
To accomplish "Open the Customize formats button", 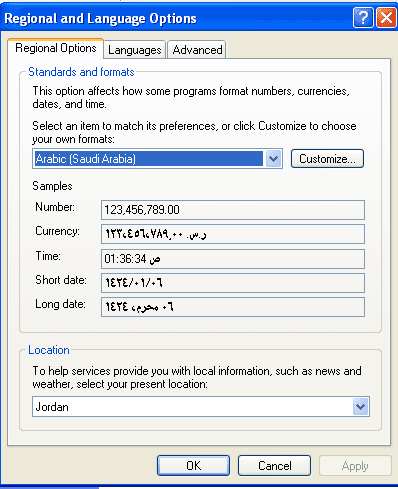I will click(x=327, y=159).
